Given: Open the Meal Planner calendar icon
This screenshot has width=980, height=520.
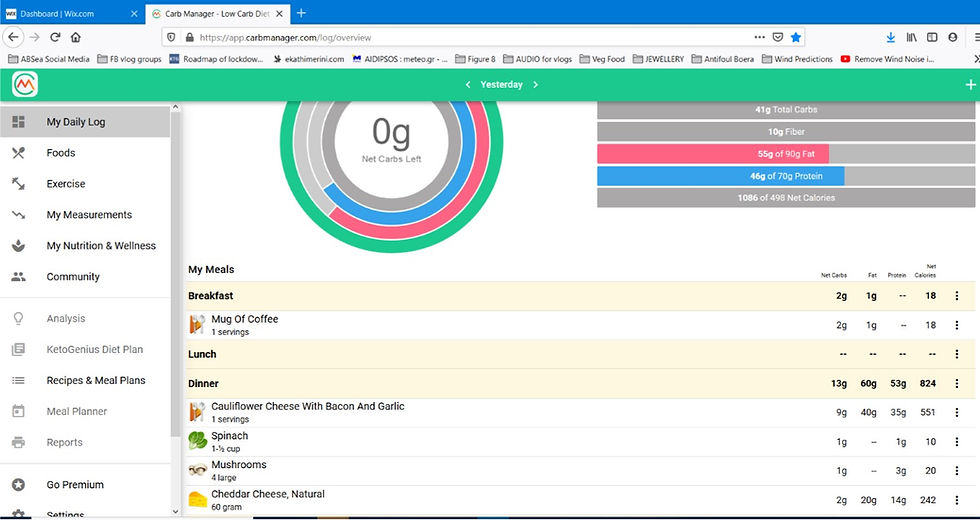Looking at the screenshot, I should 19,411.
